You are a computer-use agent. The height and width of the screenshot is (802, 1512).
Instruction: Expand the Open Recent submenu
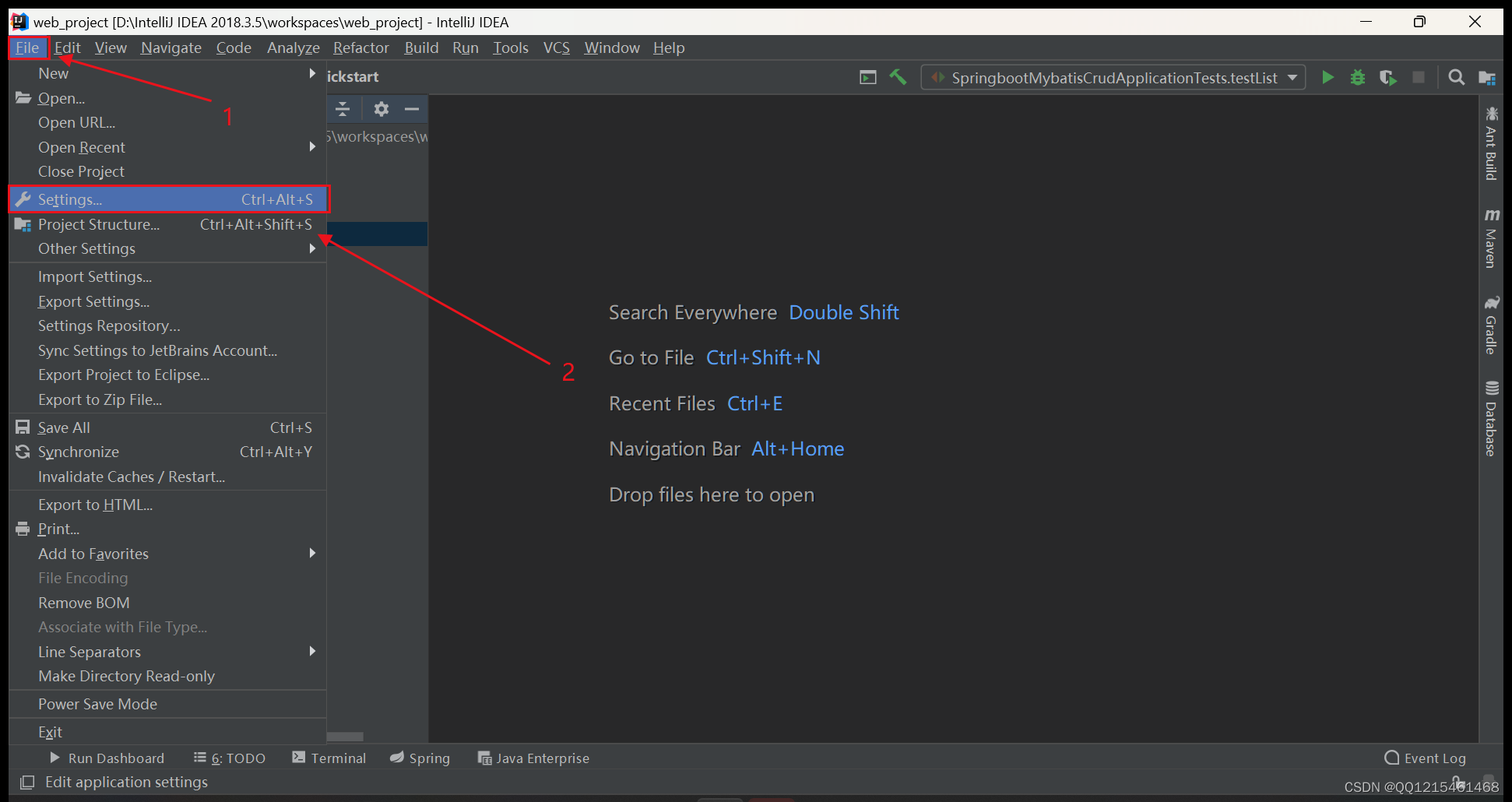coord(167,147)
